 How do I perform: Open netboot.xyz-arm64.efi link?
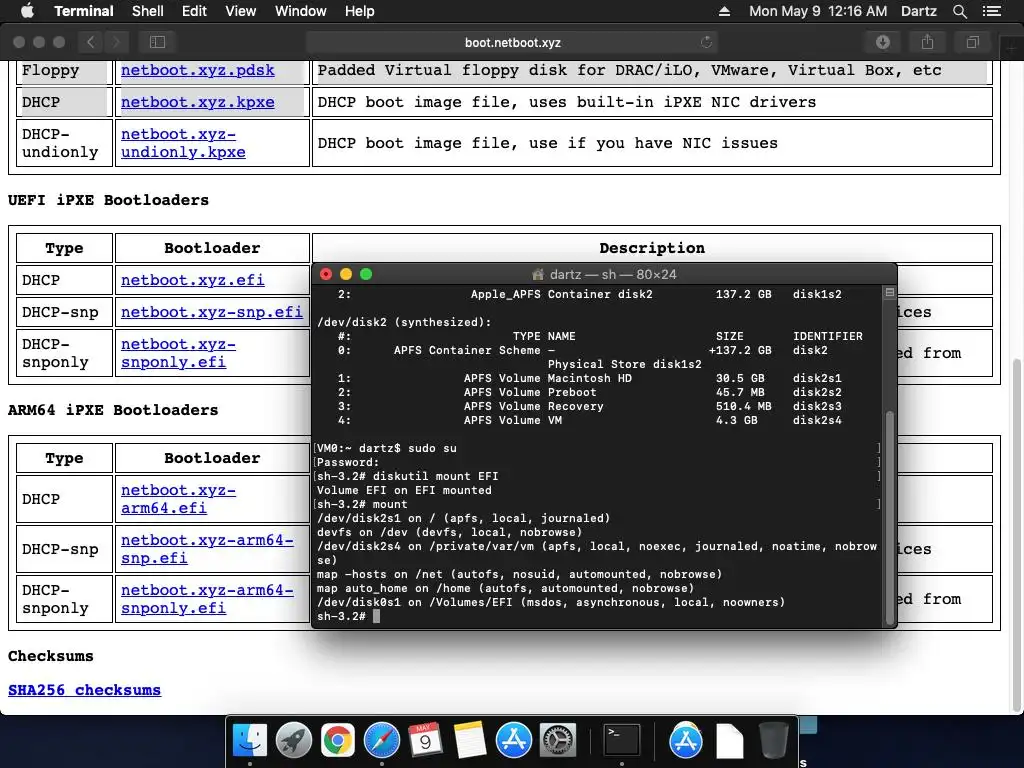point(178,499)
